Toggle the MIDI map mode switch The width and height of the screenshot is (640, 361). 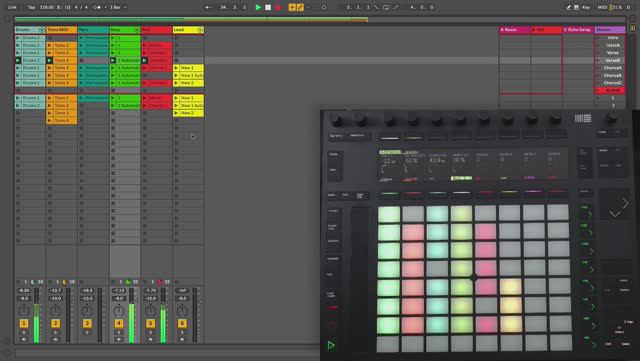point(602,7)
